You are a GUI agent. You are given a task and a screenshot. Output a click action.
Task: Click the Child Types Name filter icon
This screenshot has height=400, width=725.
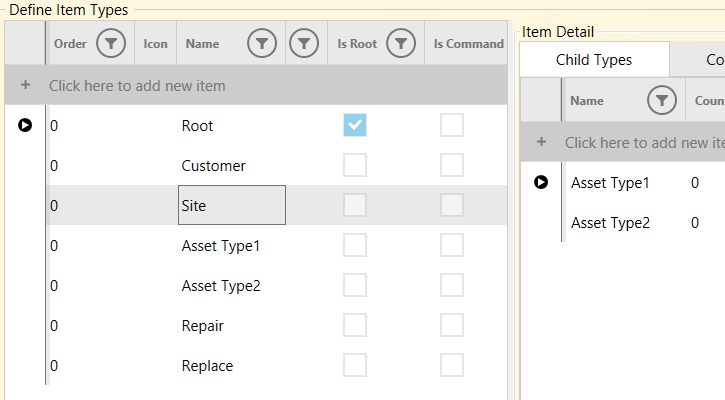[x=660, y=100]
